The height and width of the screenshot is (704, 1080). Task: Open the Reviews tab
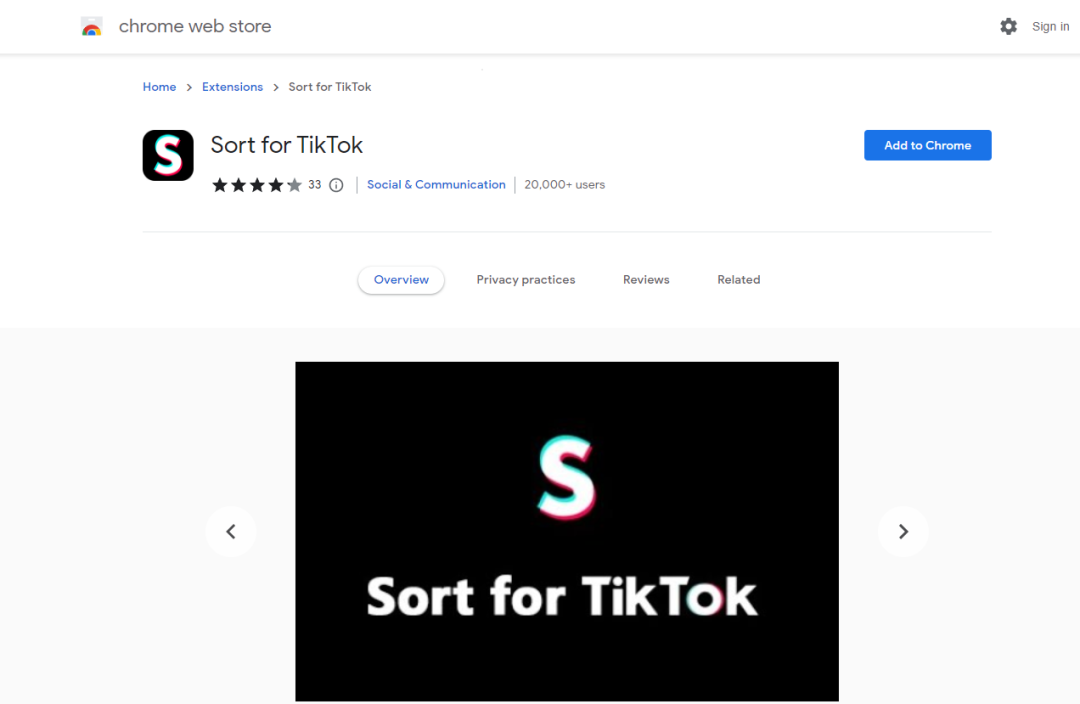(x=646, y=280)
